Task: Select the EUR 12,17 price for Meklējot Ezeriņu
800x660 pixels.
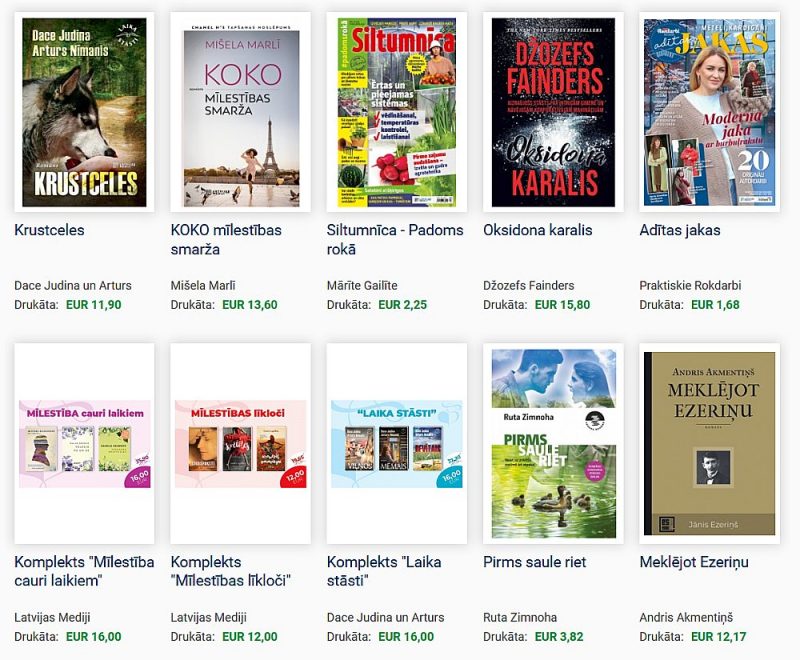Action: [718, 637]
